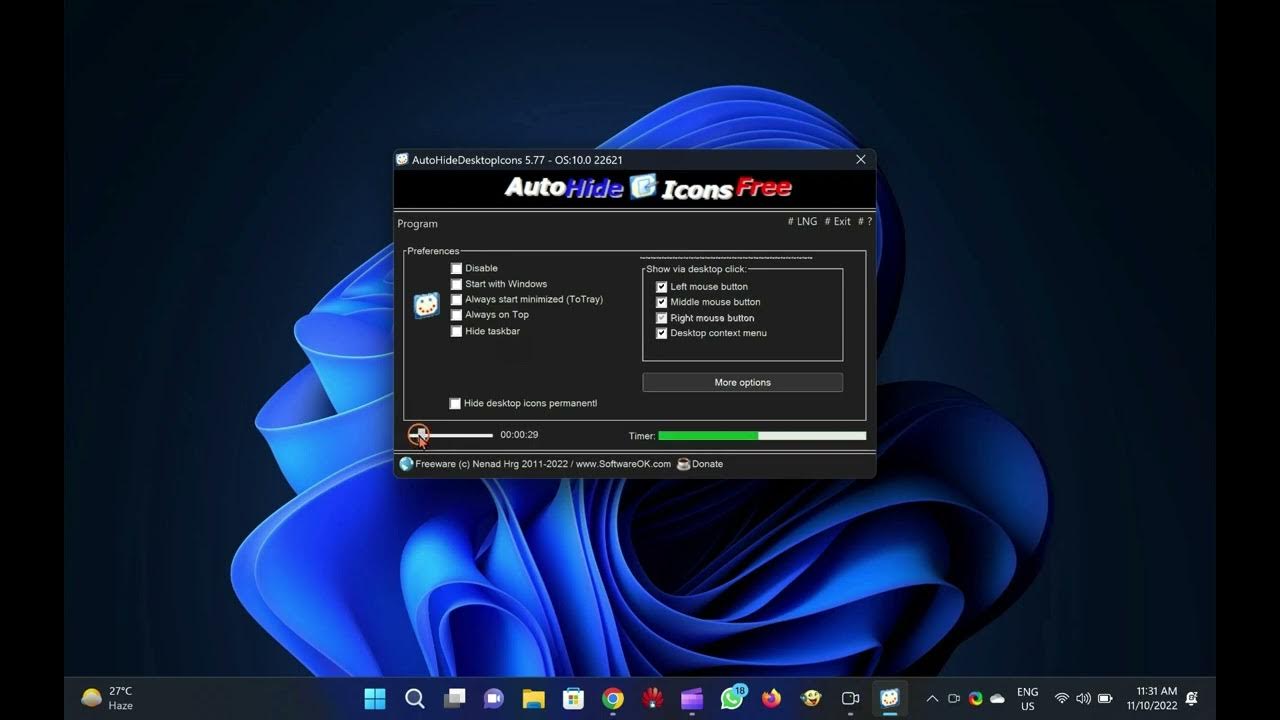Check the Hide taskbar option
The width and height of the screenshot is (1280, 720).
click(x=456, y=331)
